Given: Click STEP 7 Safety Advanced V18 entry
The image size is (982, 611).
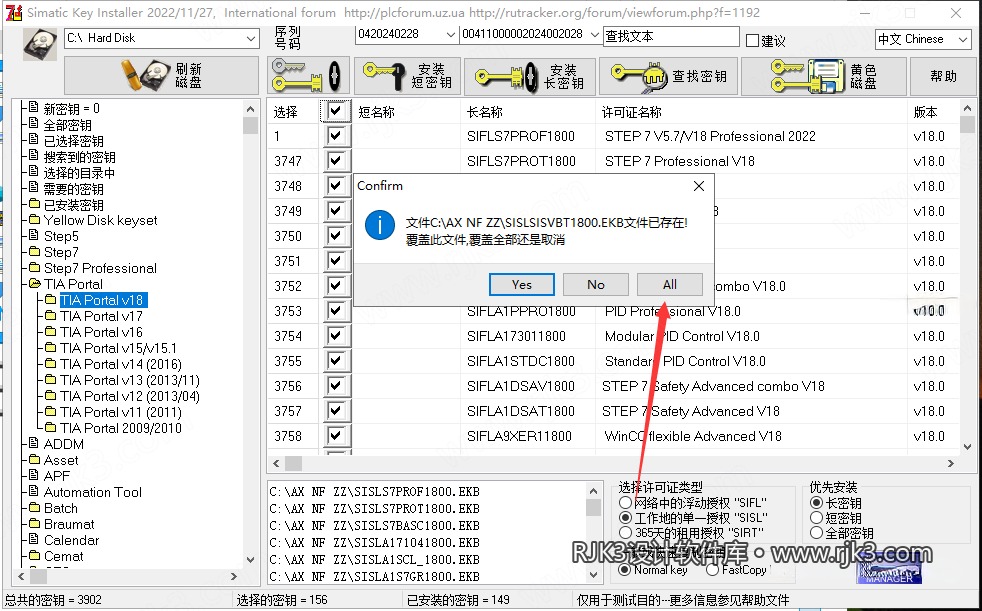Looking at the screenshot, I should click(x=691, y=411).
